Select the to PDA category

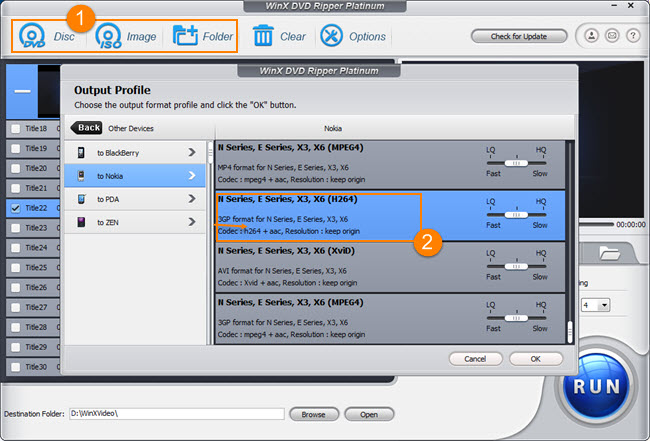(135, 199)
